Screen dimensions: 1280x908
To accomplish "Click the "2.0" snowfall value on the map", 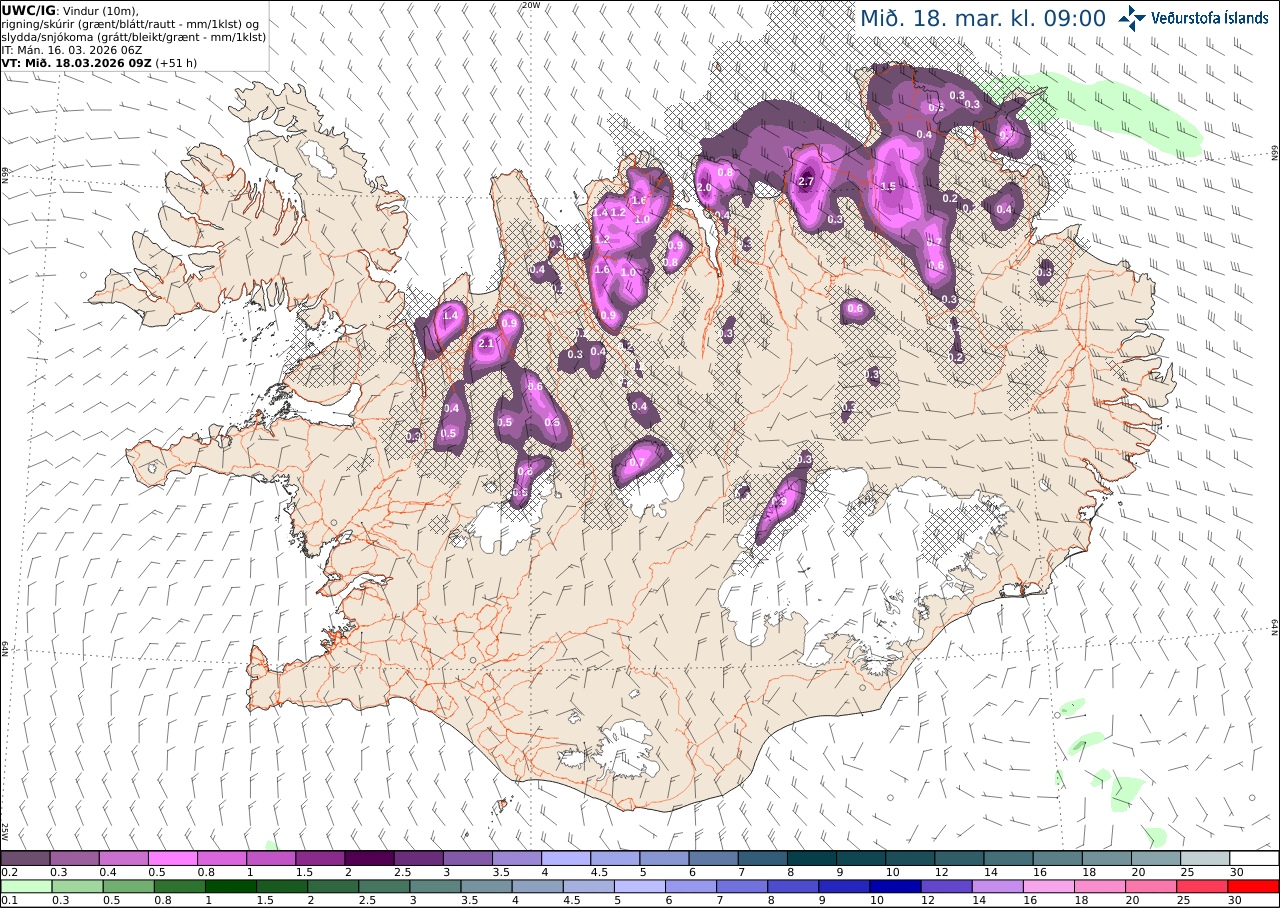I will [x=704, y=188].
